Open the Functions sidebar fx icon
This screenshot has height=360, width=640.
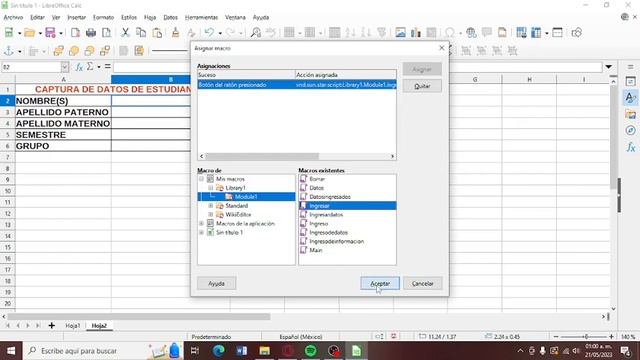pyautogui.click(x=631, y=147)
